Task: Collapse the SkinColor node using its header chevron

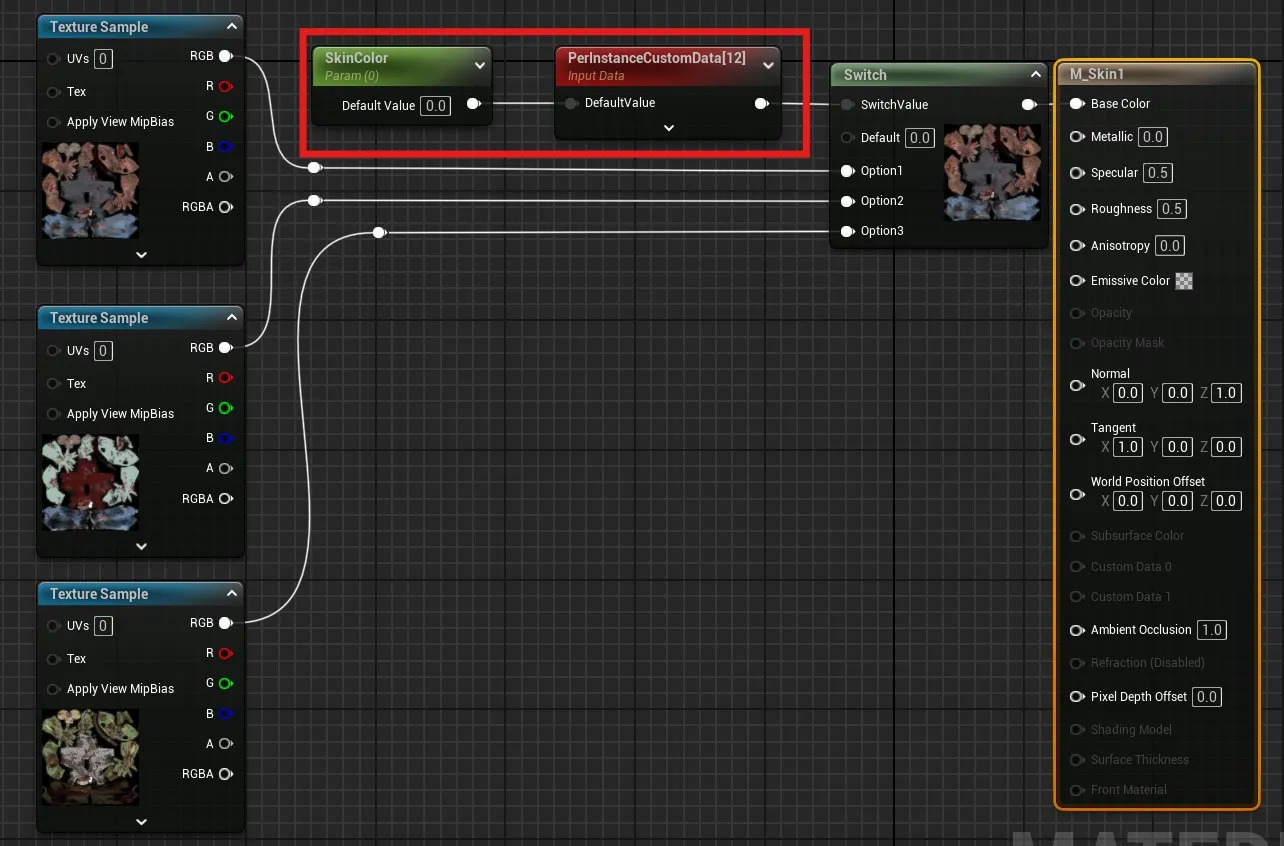Action: click(x=479, y=64)
